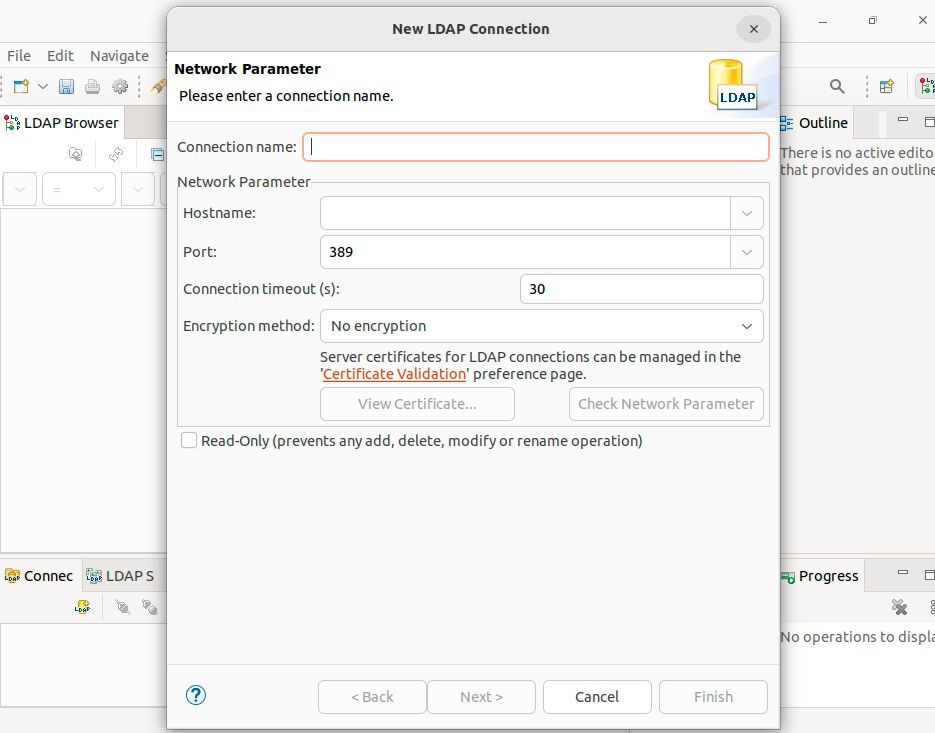935x733 pixels.
Task: Expand the Port dropdown arrow
Action: [746, 252]
